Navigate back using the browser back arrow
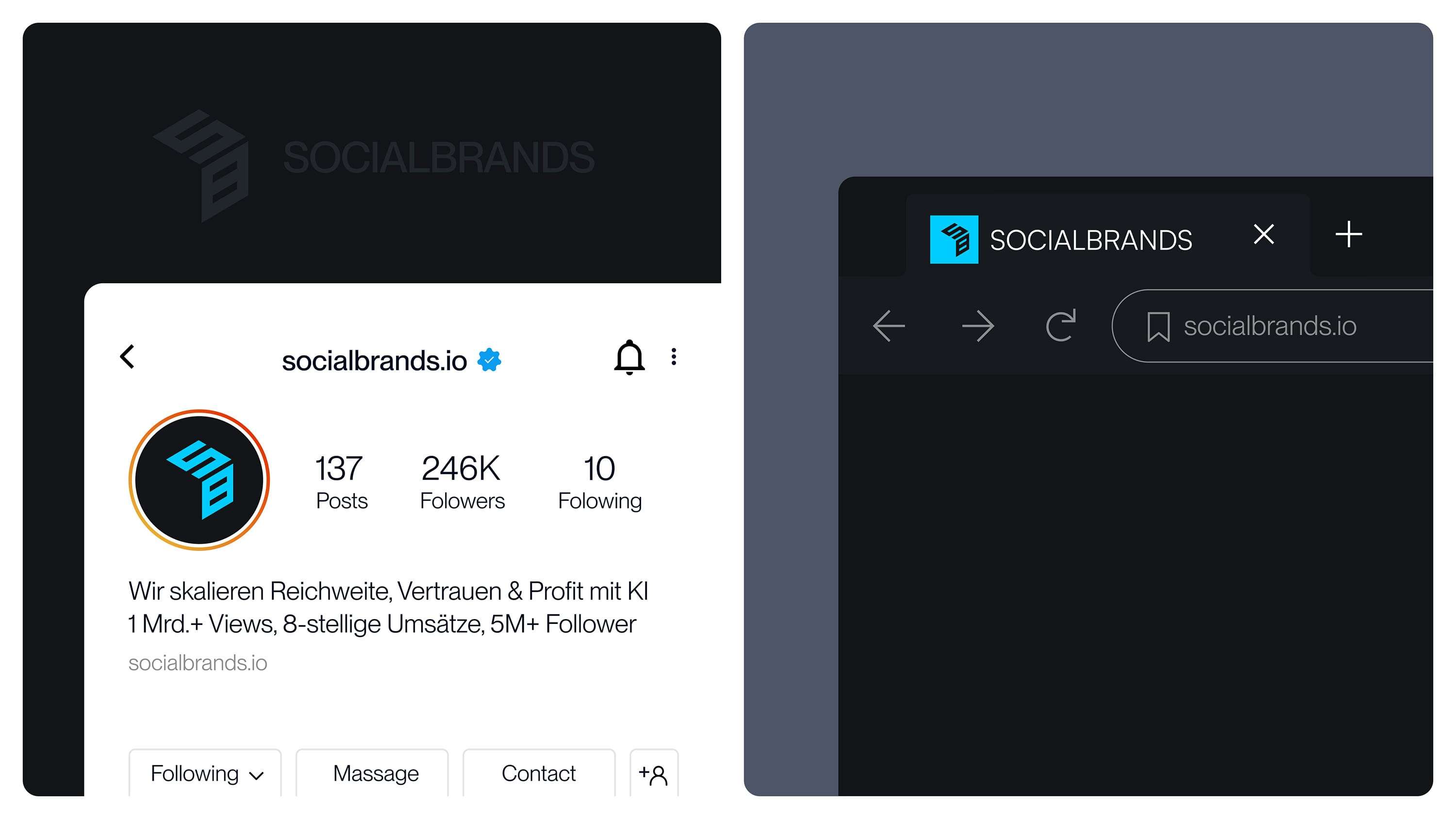The width and height of the screenshot is (1456, 819). pos(889,325)
